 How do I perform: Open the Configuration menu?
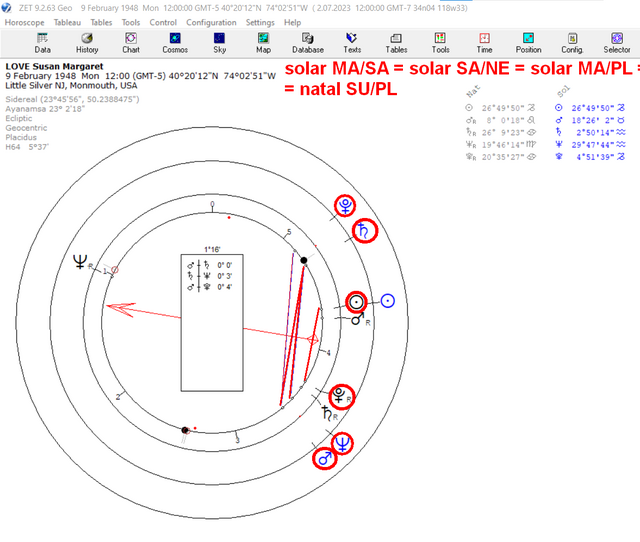point(211,22)
